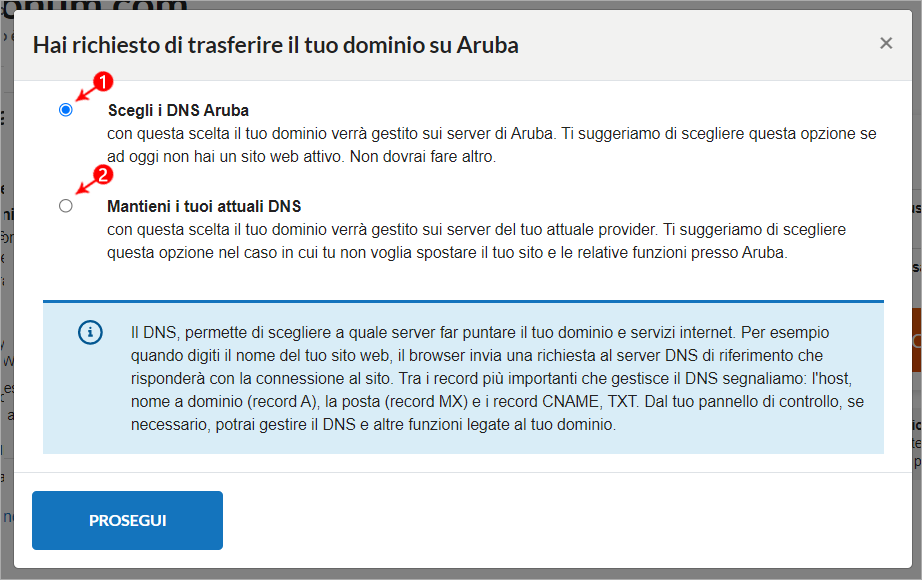Select the 'Mantieni i tuoi attuali DNS' radio button
The width and height of the screenshot is (922, 580).
(x=66, y=206)
